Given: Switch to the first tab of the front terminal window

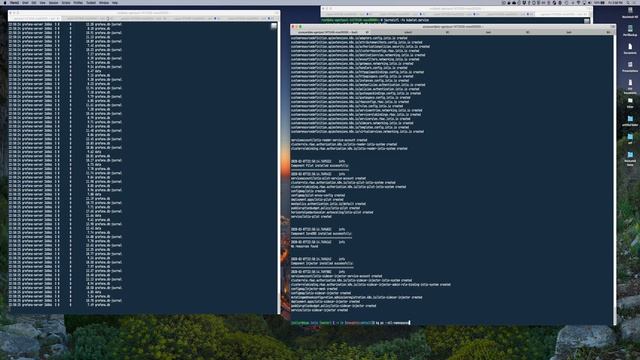Looking at the screenshot, I should [331, 32].
